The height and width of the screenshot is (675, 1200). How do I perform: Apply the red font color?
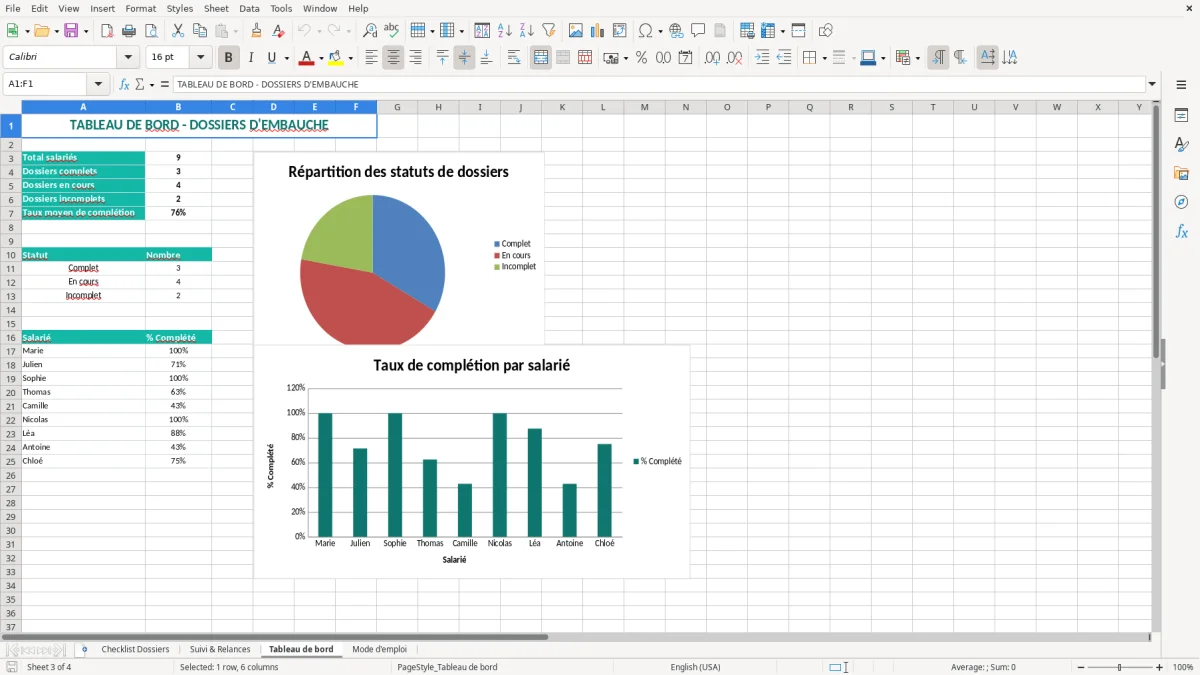(307, 58)
